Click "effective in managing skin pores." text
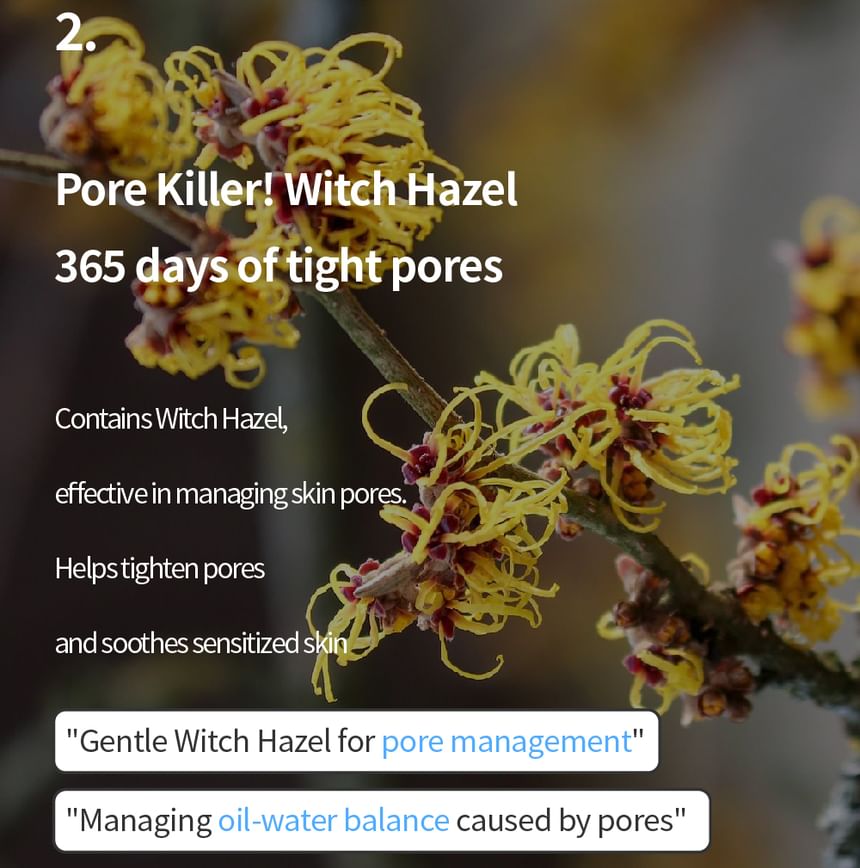860x868 pixels. click(x=231, y=494)
